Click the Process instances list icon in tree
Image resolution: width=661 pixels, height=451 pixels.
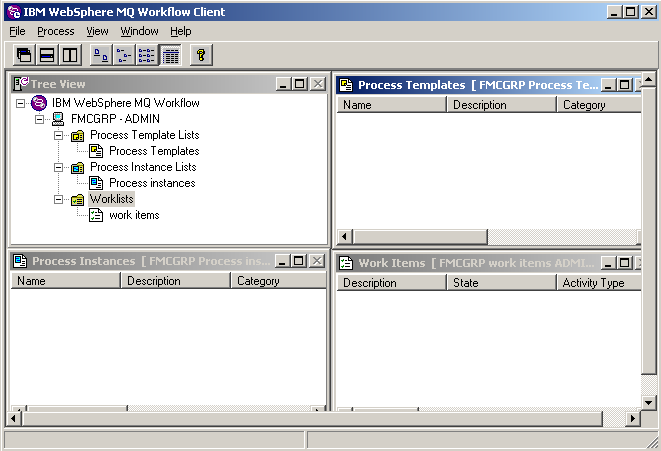click(x=96, y=183)
